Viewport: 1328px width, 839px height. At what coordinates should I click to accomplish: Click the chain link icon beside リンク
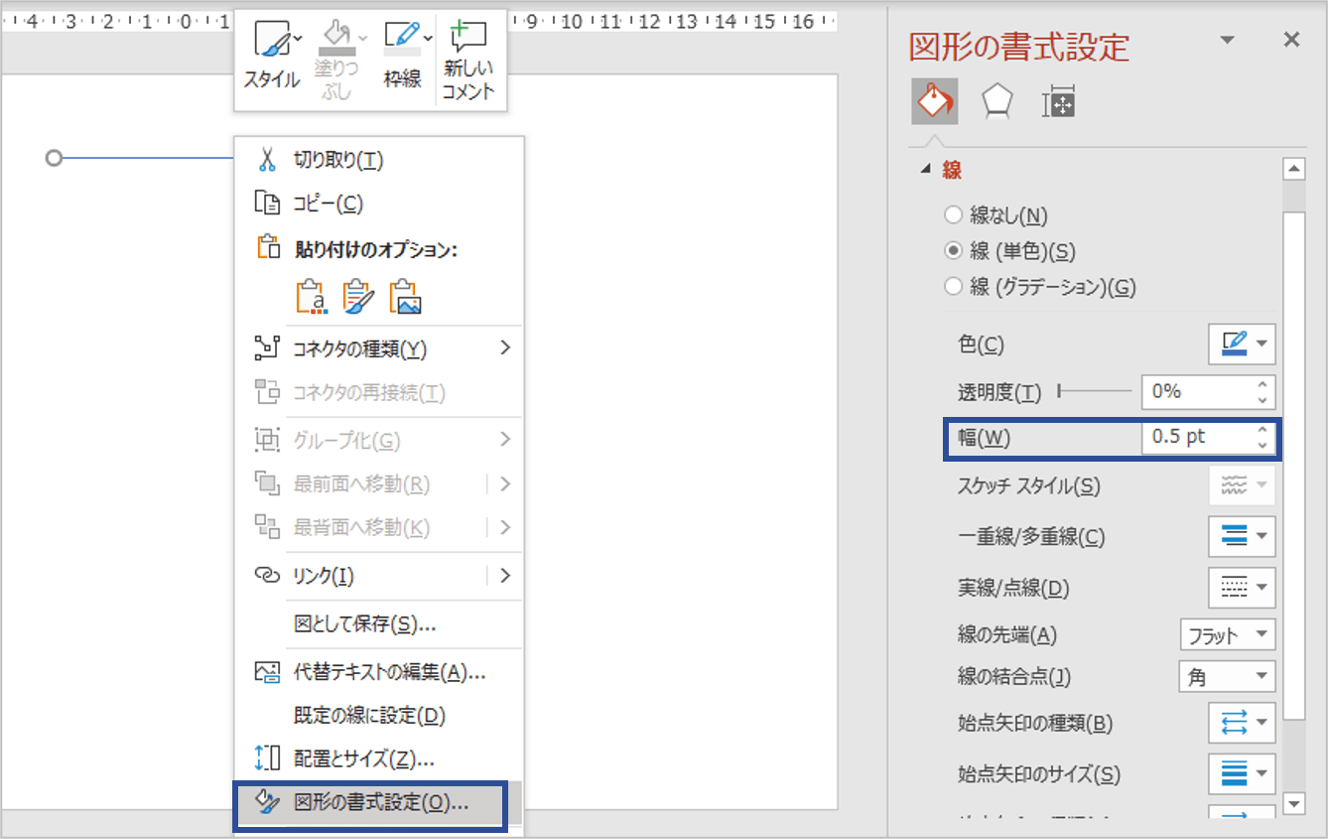tap(266, 575)
